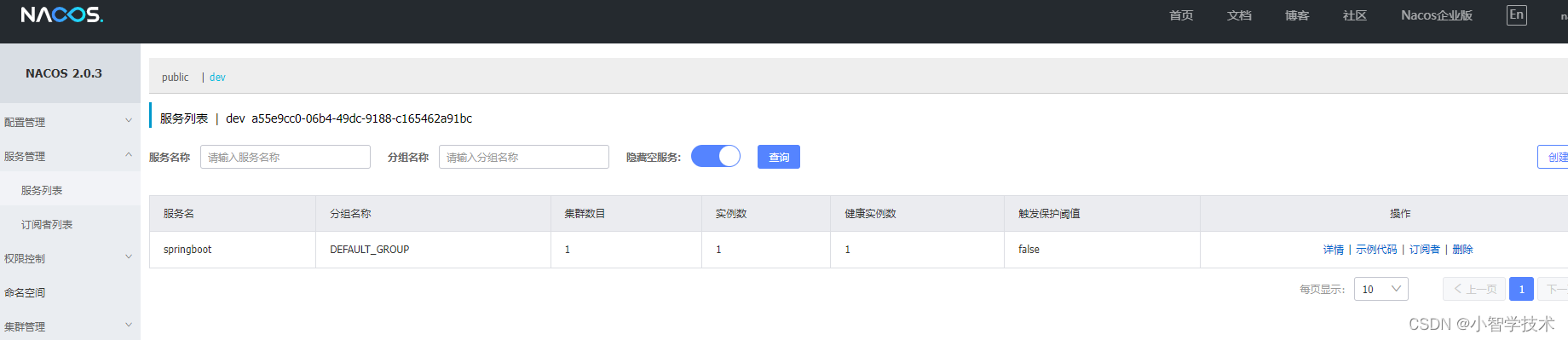Click the 上一页 previous page button
The height and width of the screenshot is (340, 1568).
[x=1474, y=289]
